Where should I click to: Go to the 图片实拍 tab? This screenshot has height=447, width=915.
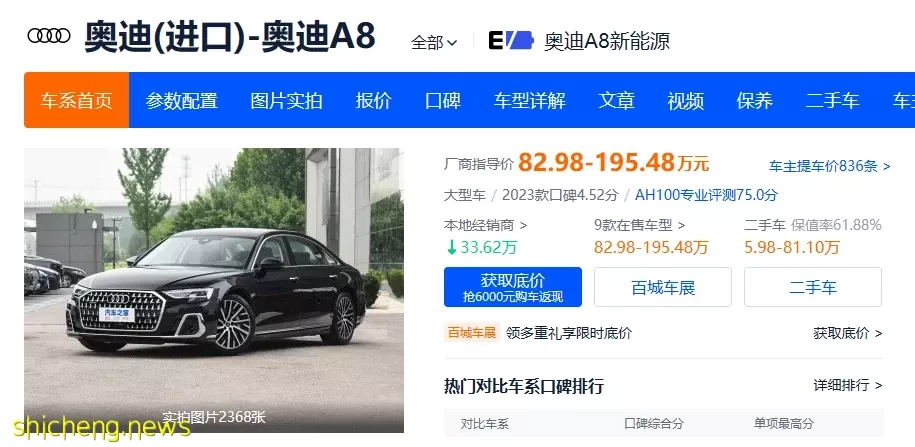click(286, 100)
